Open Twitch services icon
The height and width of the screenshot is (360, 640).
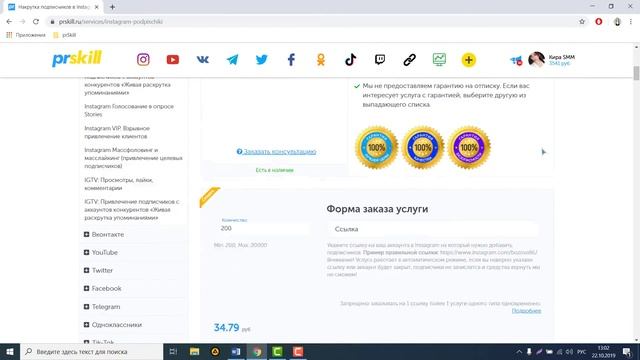click(x=380, y=60)
